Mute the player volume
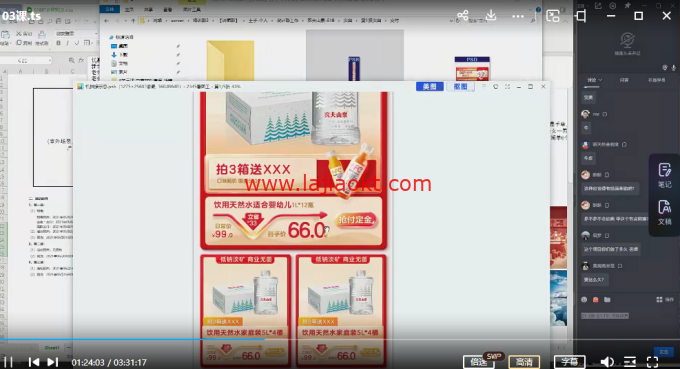The height and width of the screenshot is (369, 680). coord(607,362)
